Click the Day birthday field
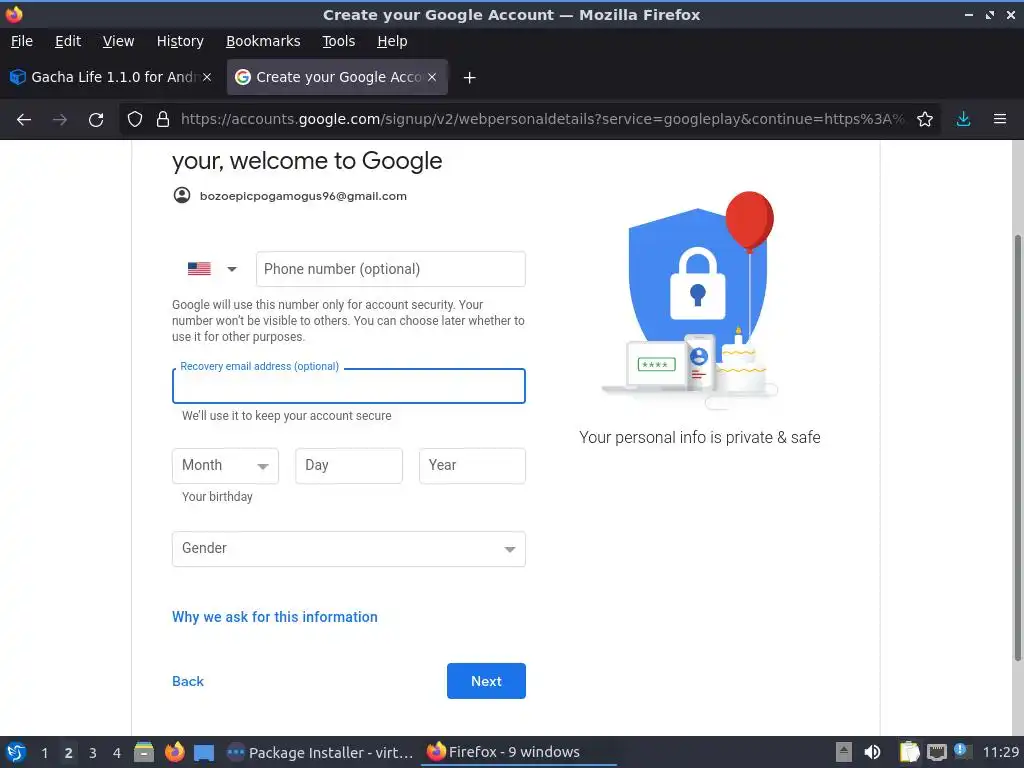Image resolution: width=1024 pixels, height=768 pixels. coord(349,466)
